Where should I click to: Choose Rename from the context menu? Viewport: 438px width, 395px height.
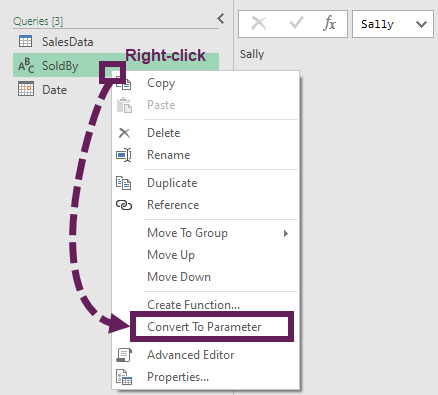(x=205, y=155)
